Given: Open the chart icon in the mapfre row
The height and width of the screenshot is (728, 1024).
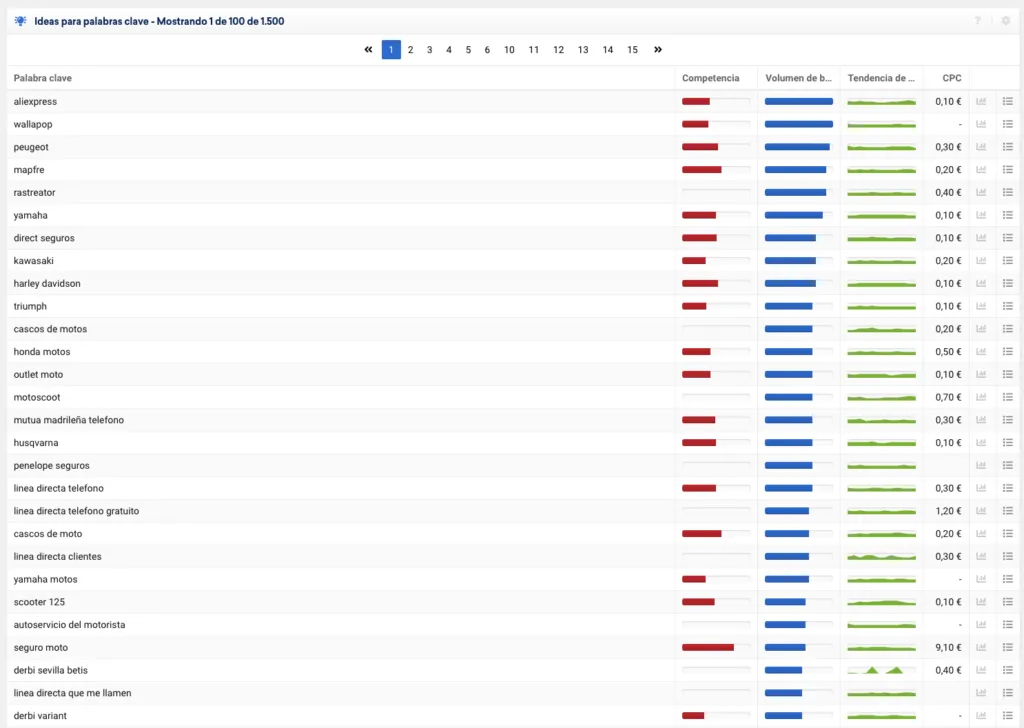Looking at the screenshot, I should coord(981,170).
